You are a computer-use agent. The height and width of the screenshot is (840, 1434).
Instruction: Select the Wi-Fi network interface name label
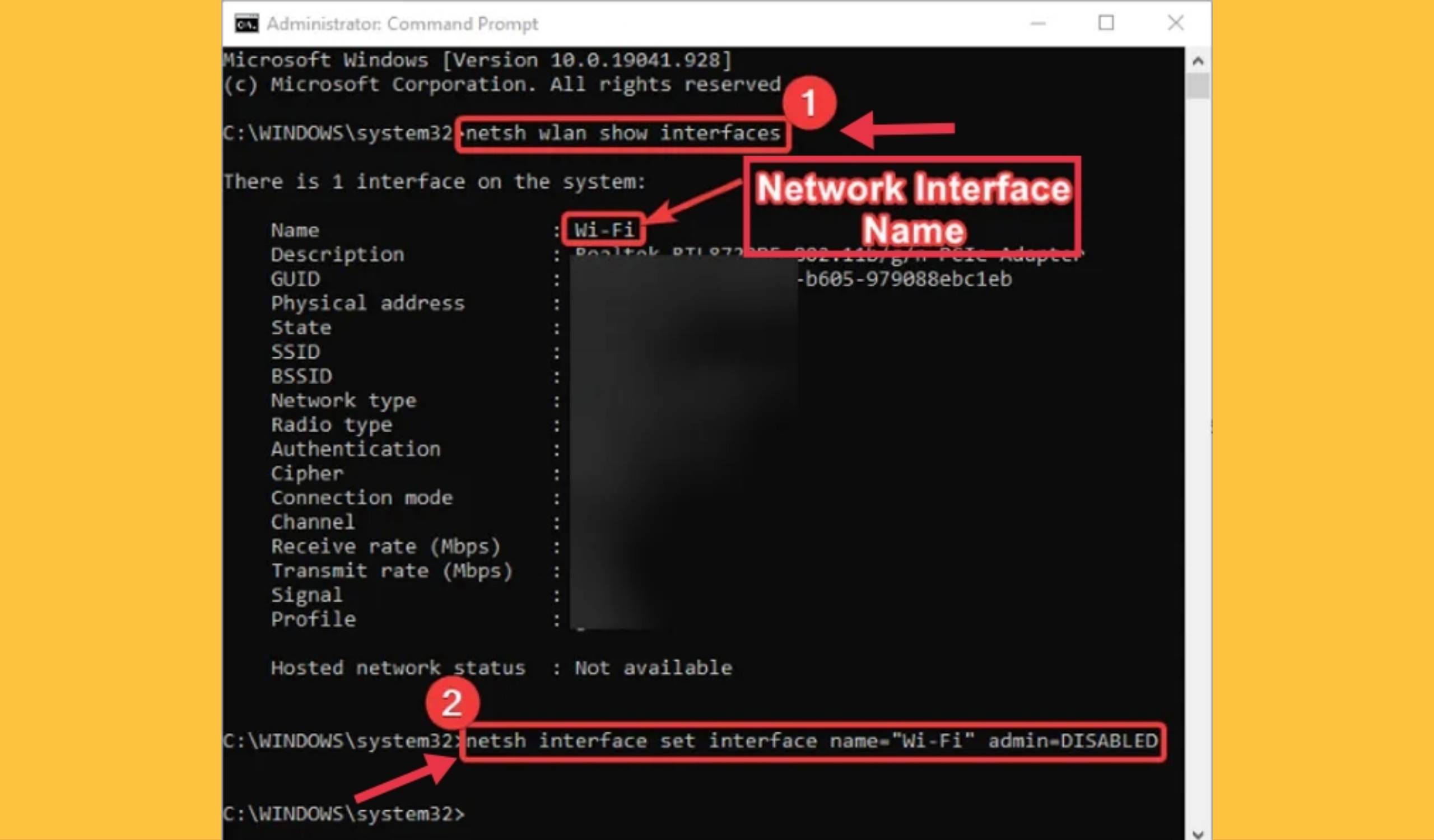(x=602, y=229)
